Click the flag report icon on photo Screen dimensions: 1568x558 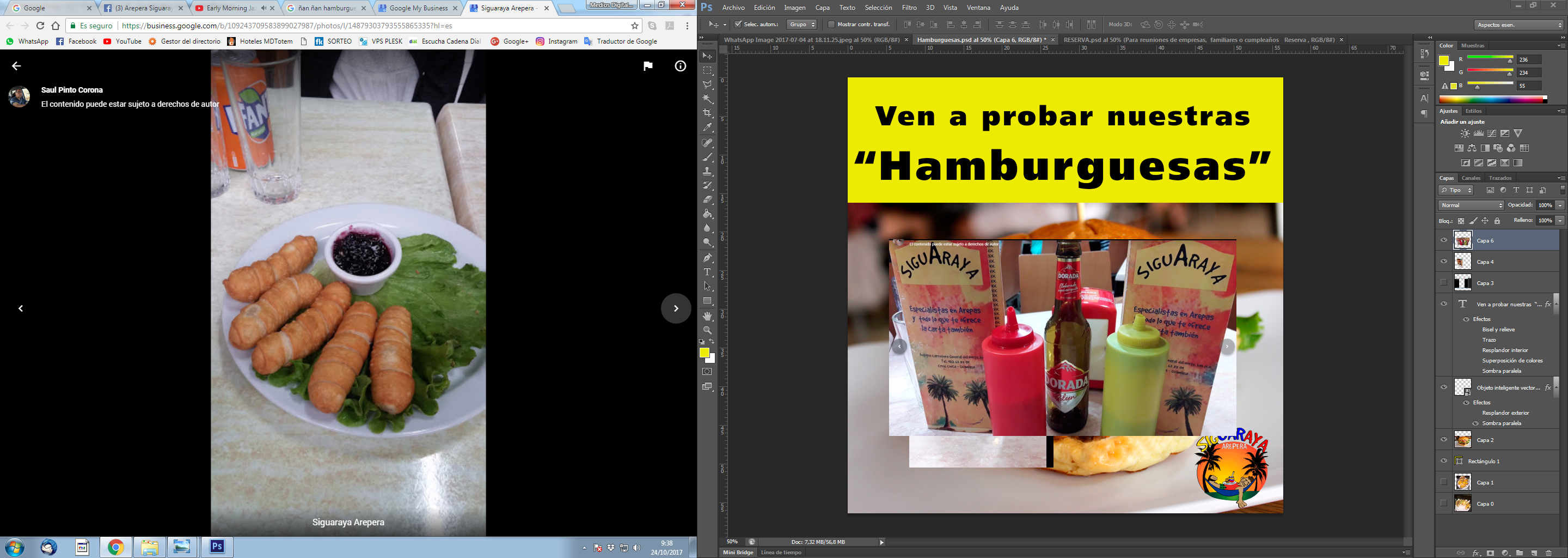[x=648, y=66]
